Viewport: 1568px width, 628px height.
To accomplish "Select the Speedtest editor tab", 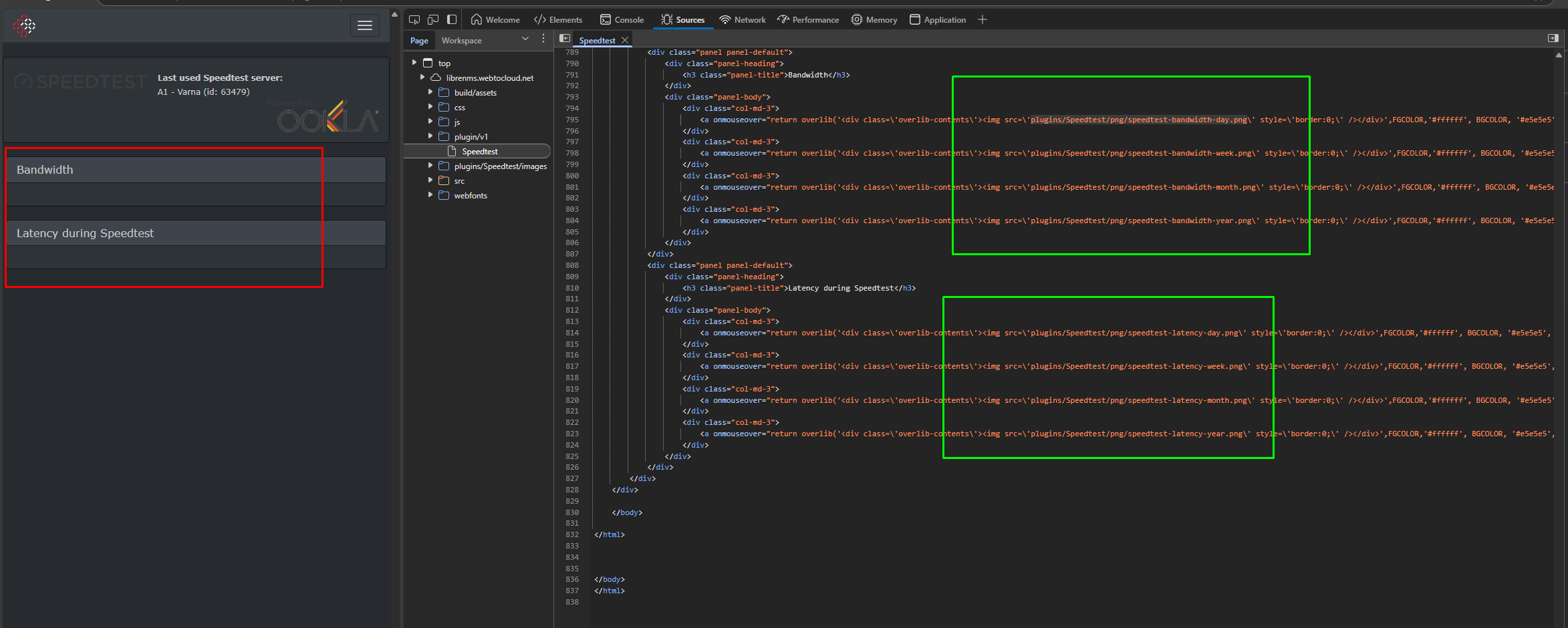I will (x=597, y=40).
